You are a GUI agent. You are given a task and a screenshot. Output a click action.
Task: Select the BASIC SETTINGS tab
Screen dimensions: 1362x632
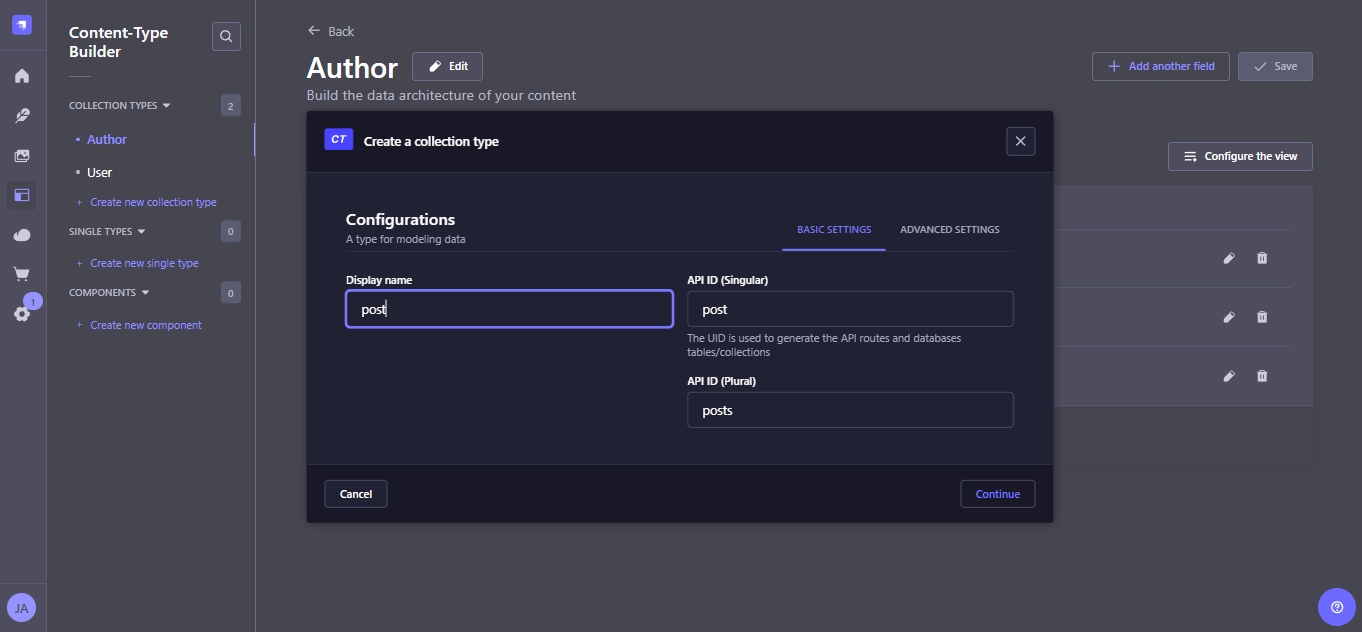[833, 229]
